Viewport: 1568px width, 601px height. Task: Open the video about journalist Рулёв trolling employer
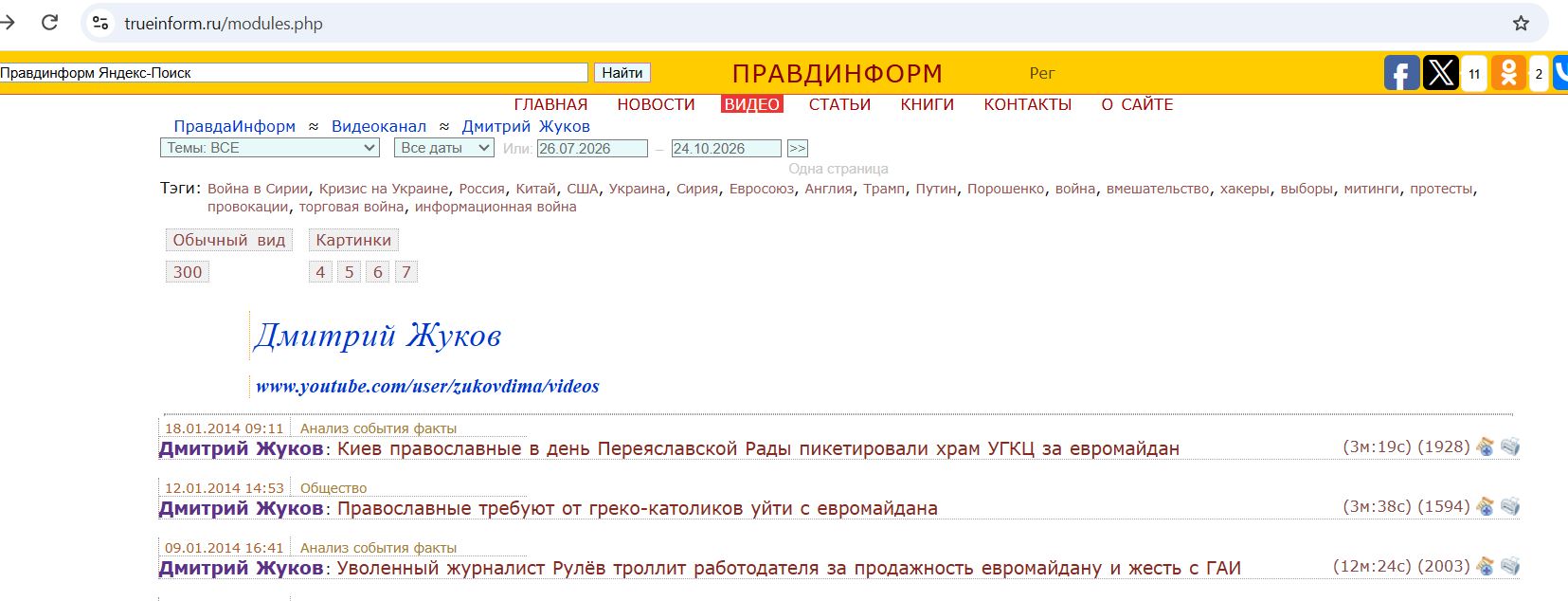[789, 568]
